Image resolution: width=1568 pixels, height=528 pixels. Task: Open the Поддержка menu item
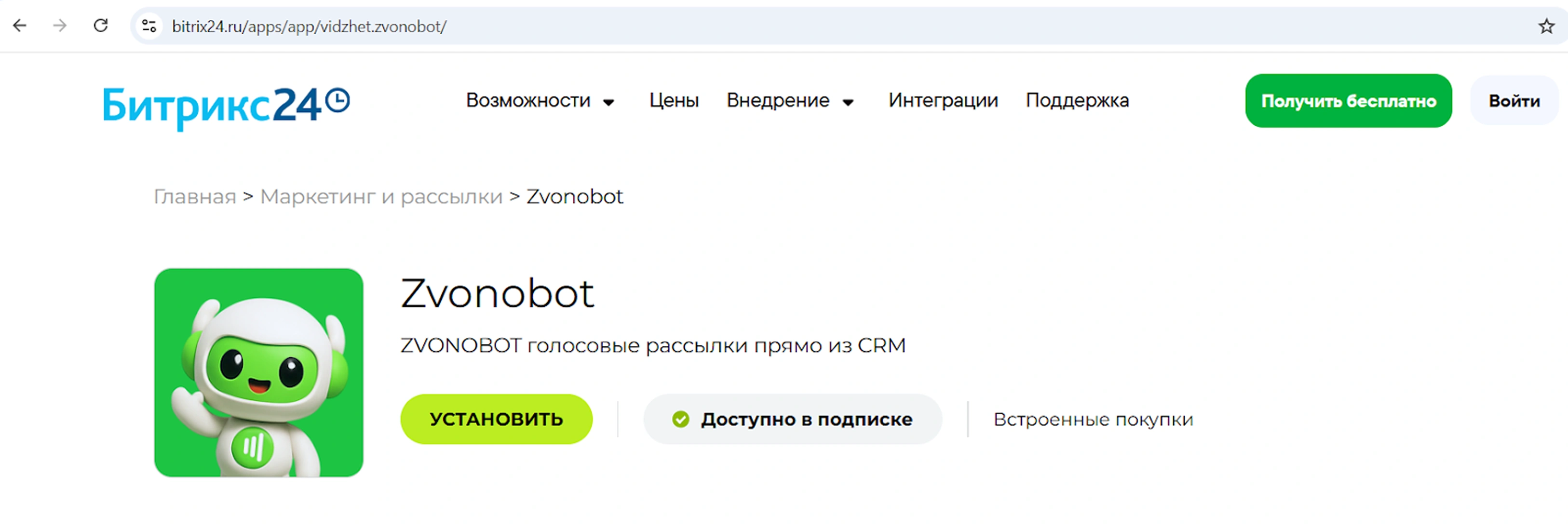point(1077,100)
